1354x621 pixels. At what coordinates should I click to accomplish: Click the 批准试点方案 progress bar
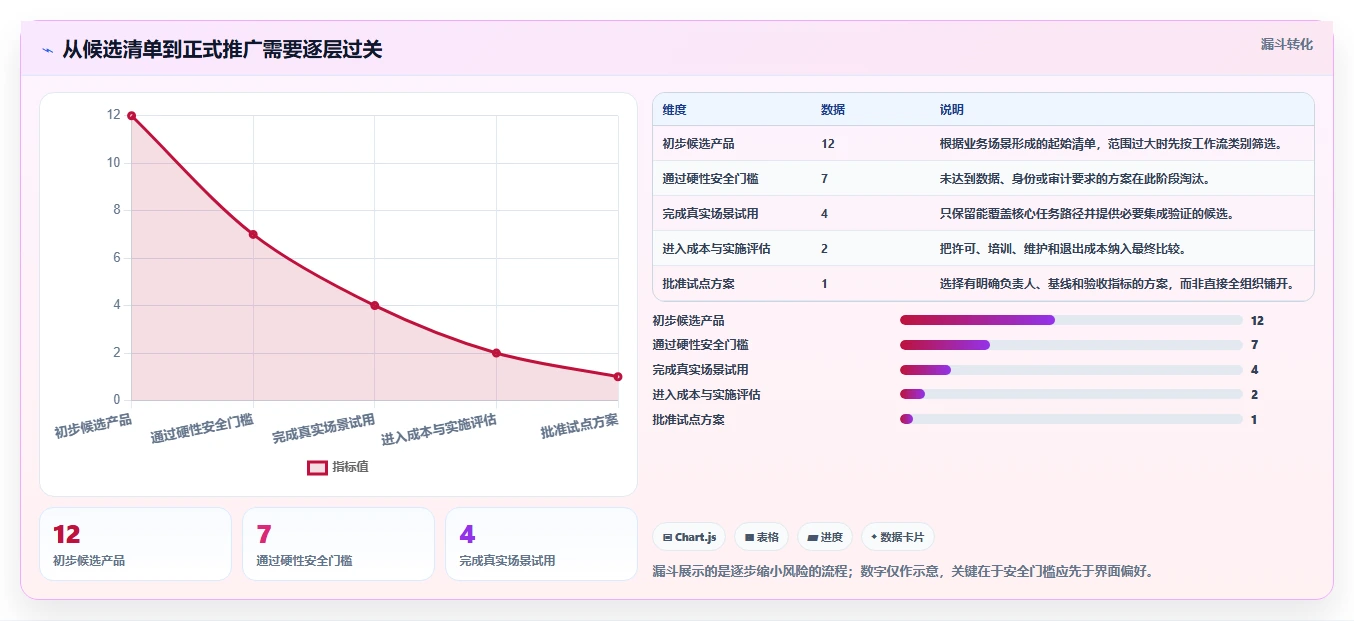tap(1071, 419)
